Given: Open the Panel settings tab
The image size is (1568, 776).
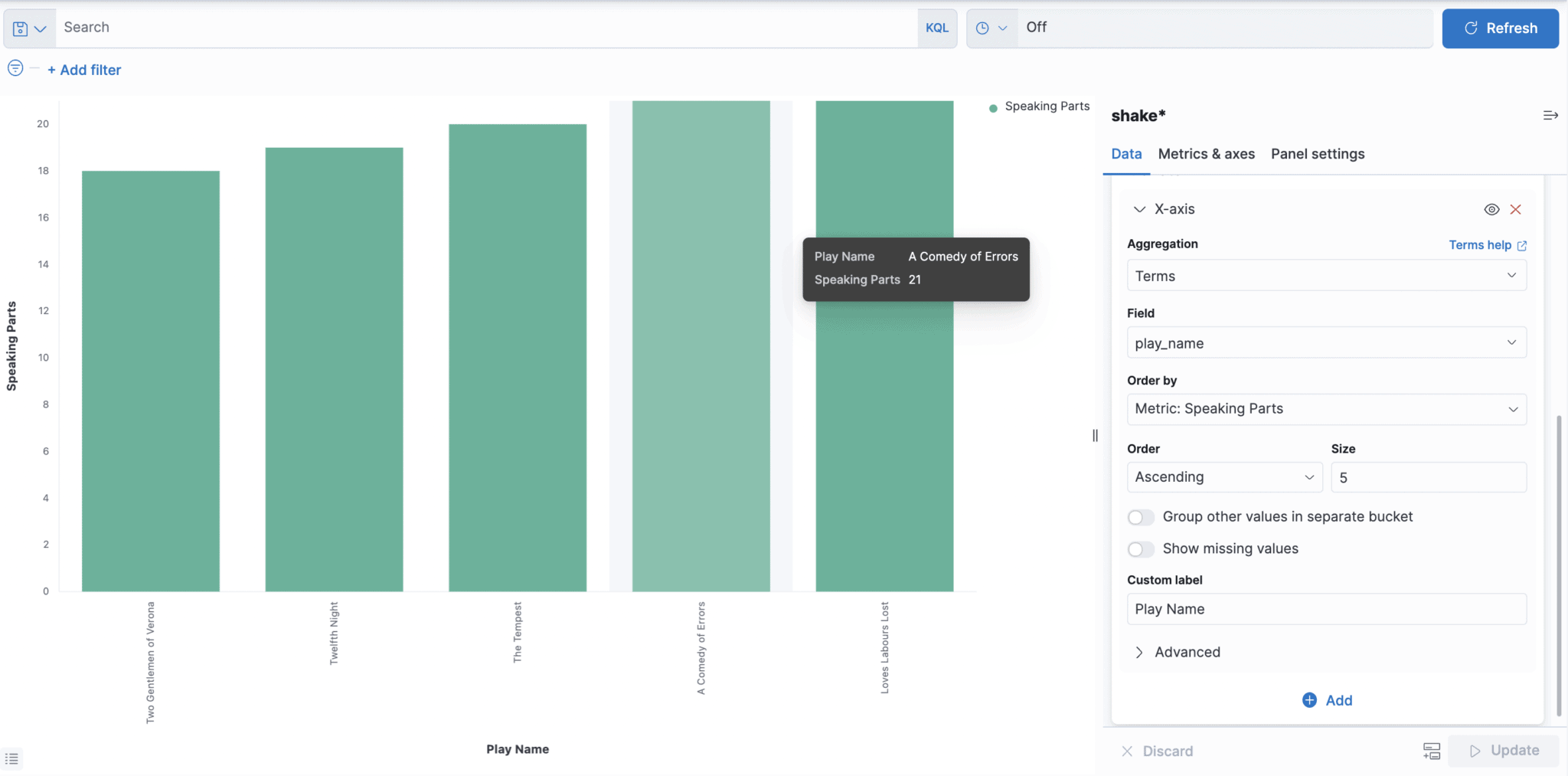Looking at the screenshot, I should [x=1317, y=153].
